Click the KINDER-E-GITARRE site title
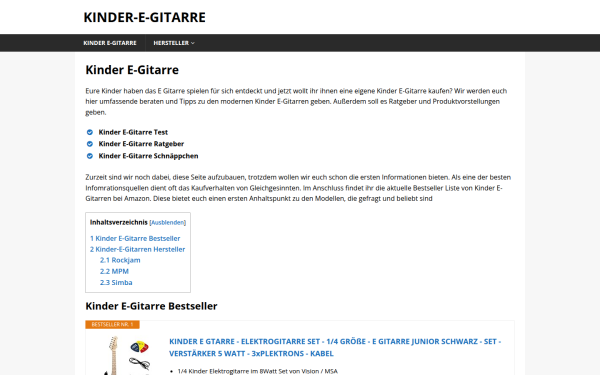The image size is (600, 375). (x=144, y=17)
